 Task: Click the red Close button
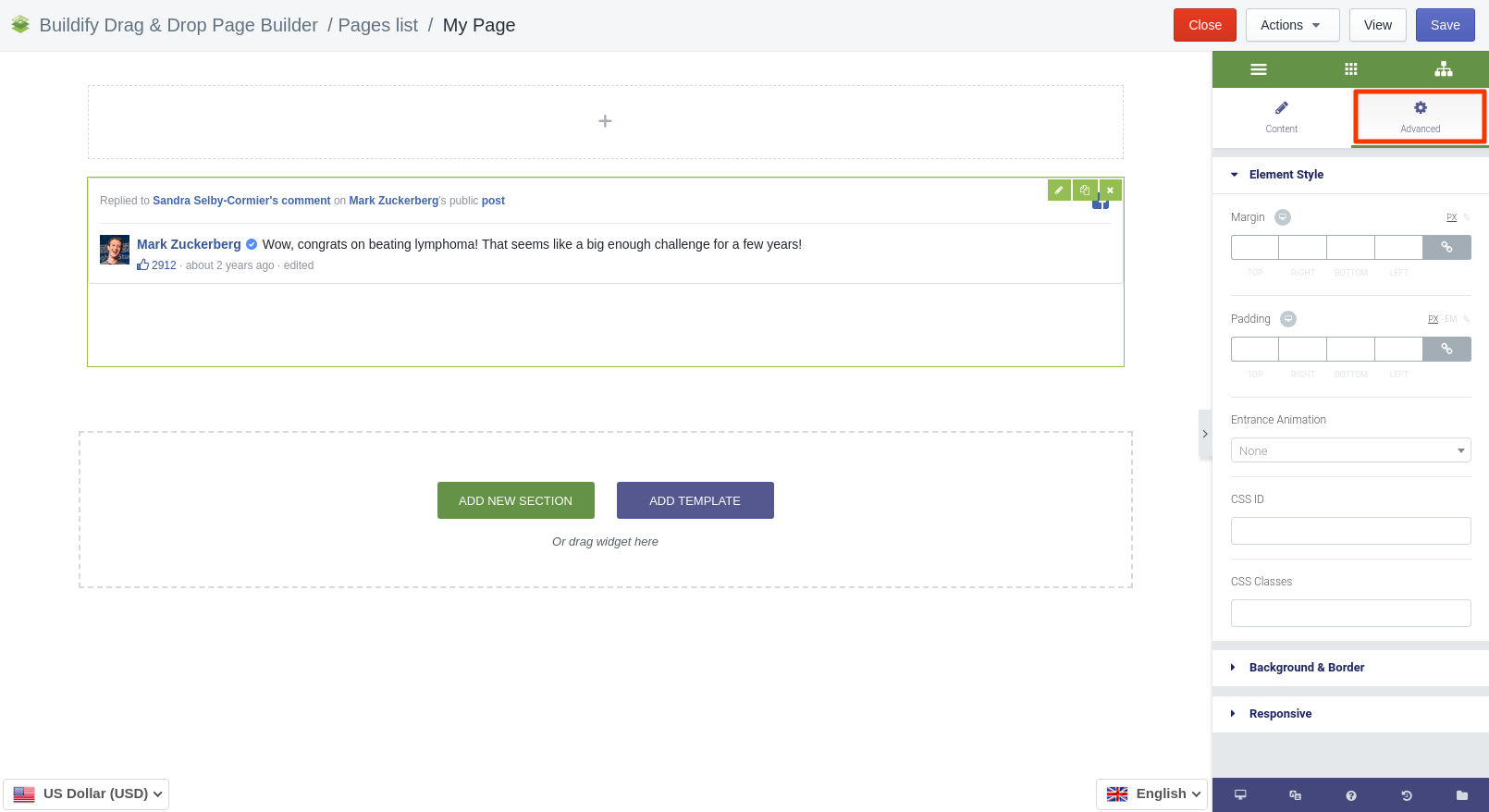click(1205, 25)
